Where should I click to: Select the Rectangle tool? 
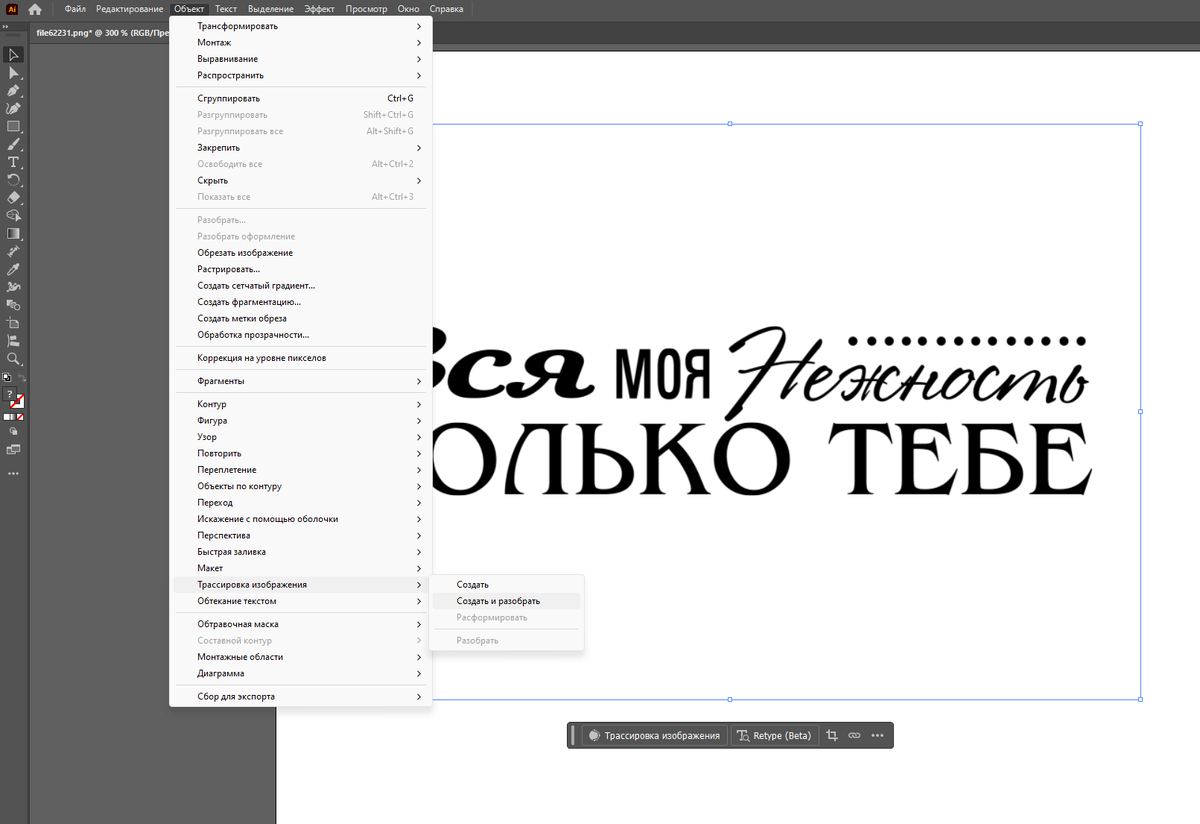click(13, 126)
